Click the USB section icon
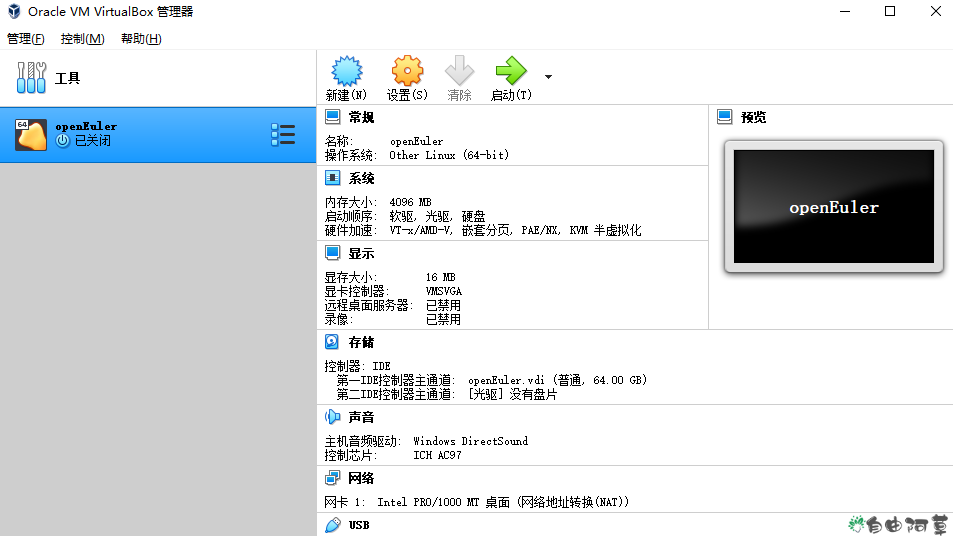Screen dimensions: 953x536 point(333,525)
